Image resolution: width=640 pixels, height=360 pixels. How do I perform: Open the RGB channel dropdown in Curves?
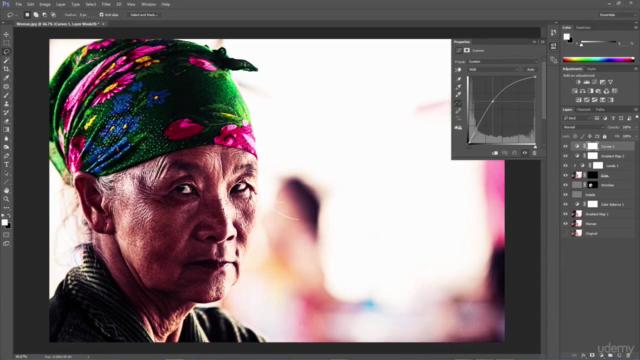tap(493, 70)
